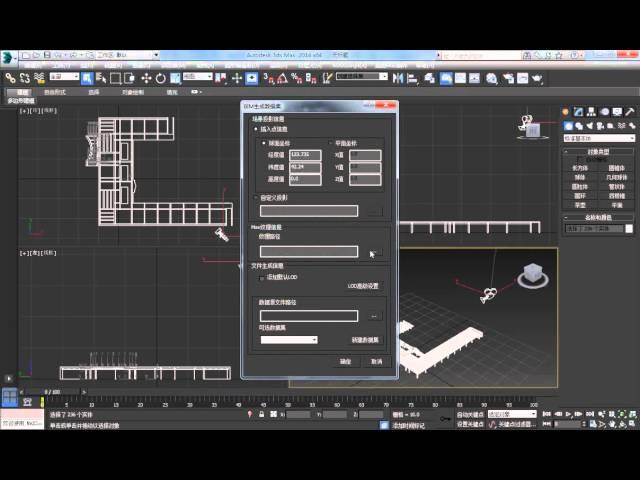Open the 对象绘制 ribbon tab

point(133,92)
